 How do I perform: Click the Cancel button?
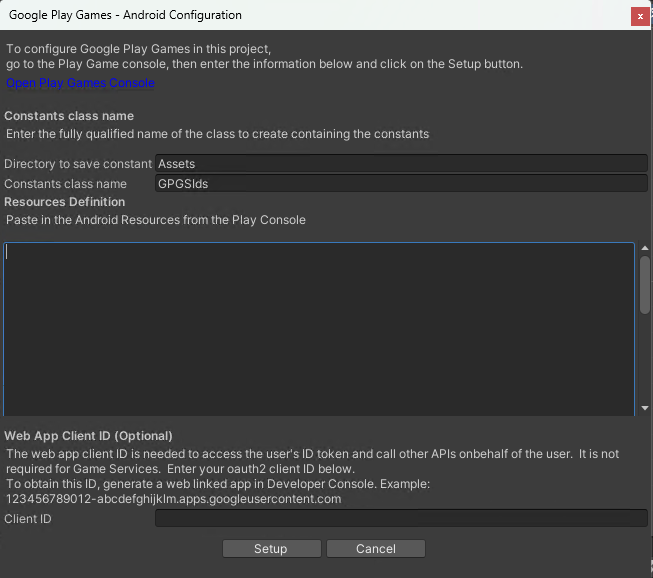[x=376, y=548]
